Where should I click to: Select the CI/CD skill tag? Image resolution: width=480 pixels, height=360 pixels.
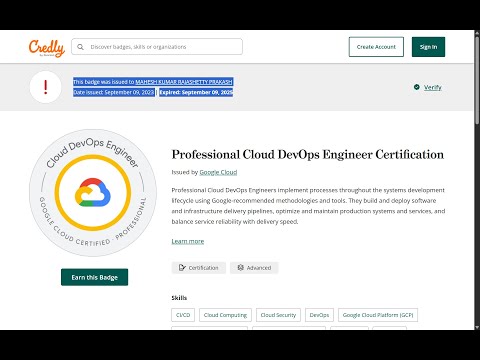(x=183, y=315)
